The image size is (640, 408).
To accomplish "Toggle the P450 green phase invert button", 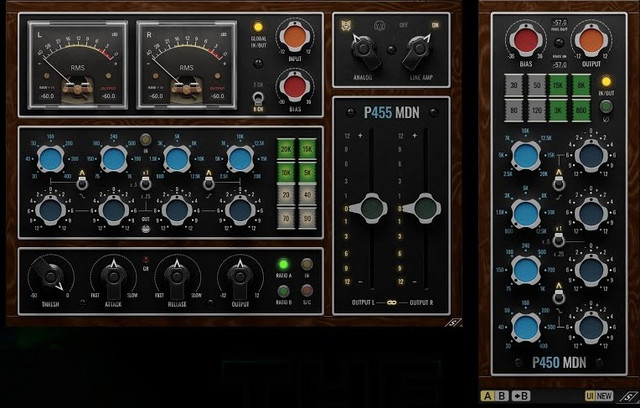I will click(x=606, y=107).
